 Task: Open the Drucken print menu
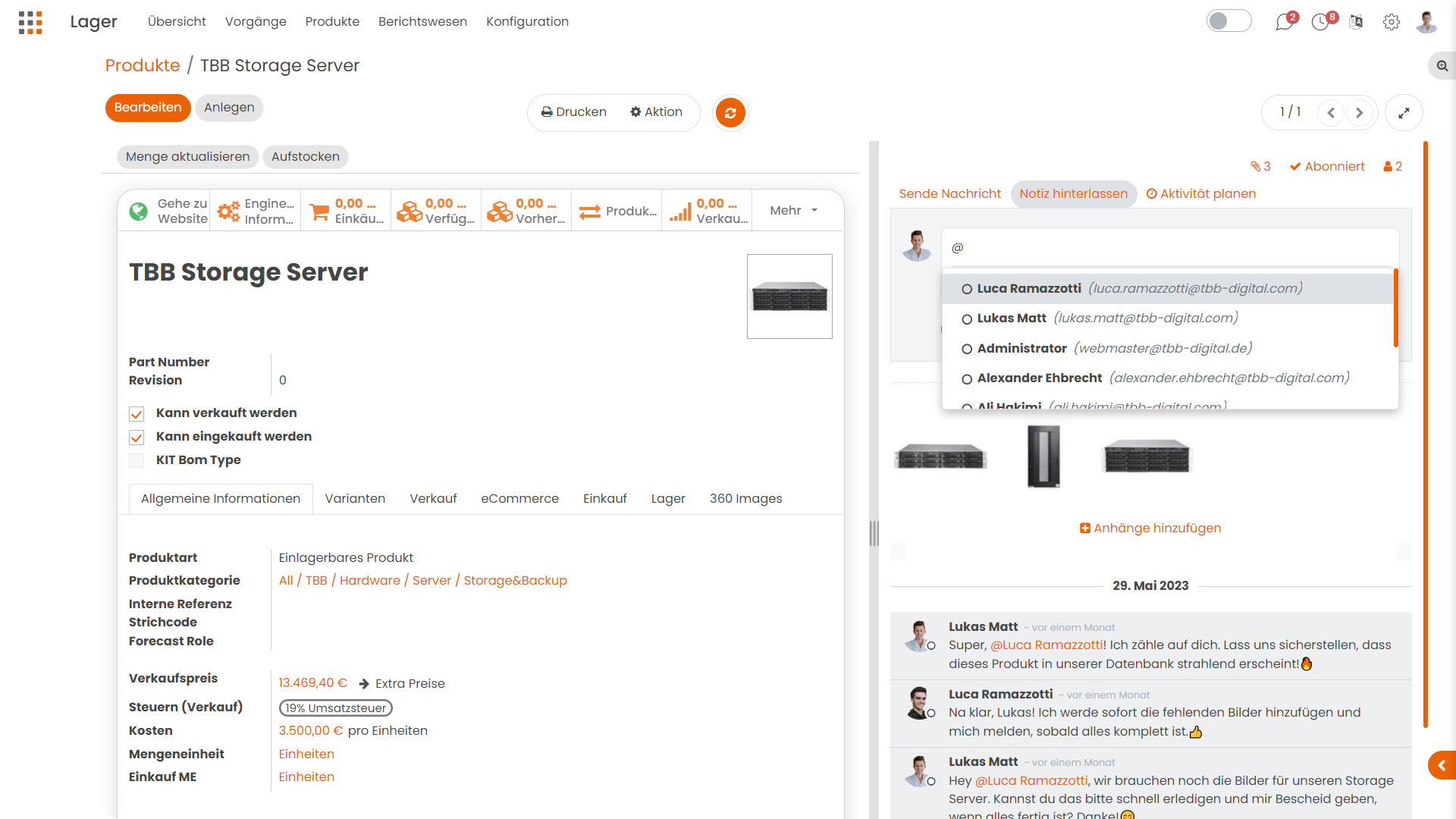574,112
